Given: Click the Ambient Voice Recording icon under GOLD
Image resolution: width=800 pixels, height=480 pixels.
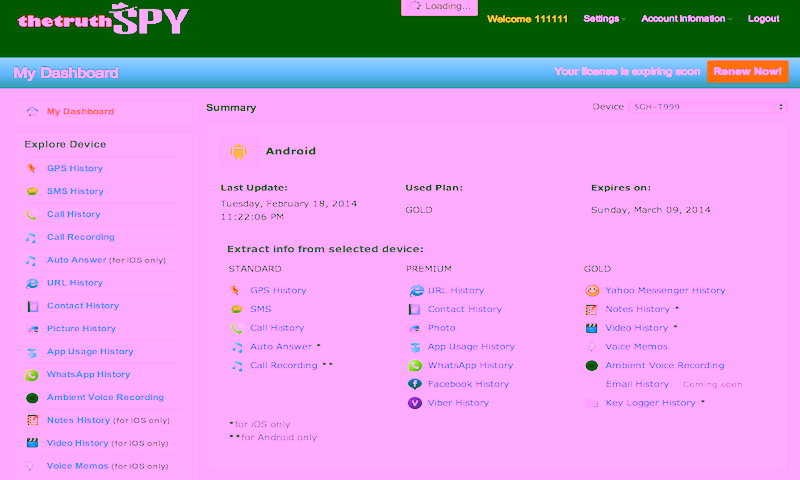Looking at the screenshot, I should [591, 366].
